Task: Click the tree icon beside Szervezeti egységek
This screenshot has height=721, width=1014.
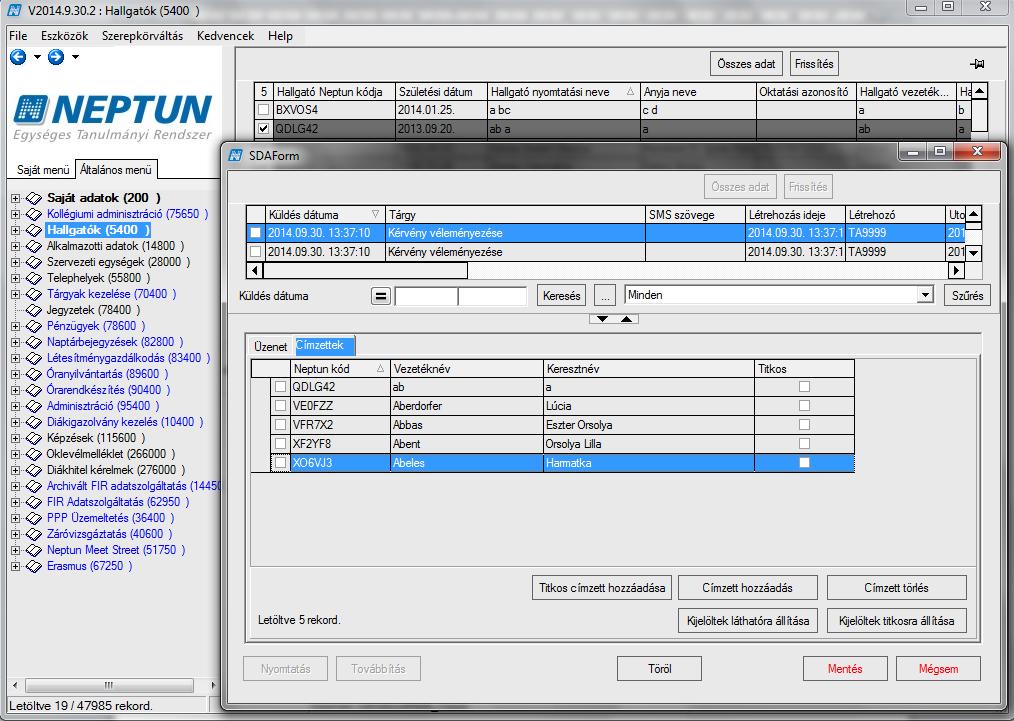Action: point(34,262)
